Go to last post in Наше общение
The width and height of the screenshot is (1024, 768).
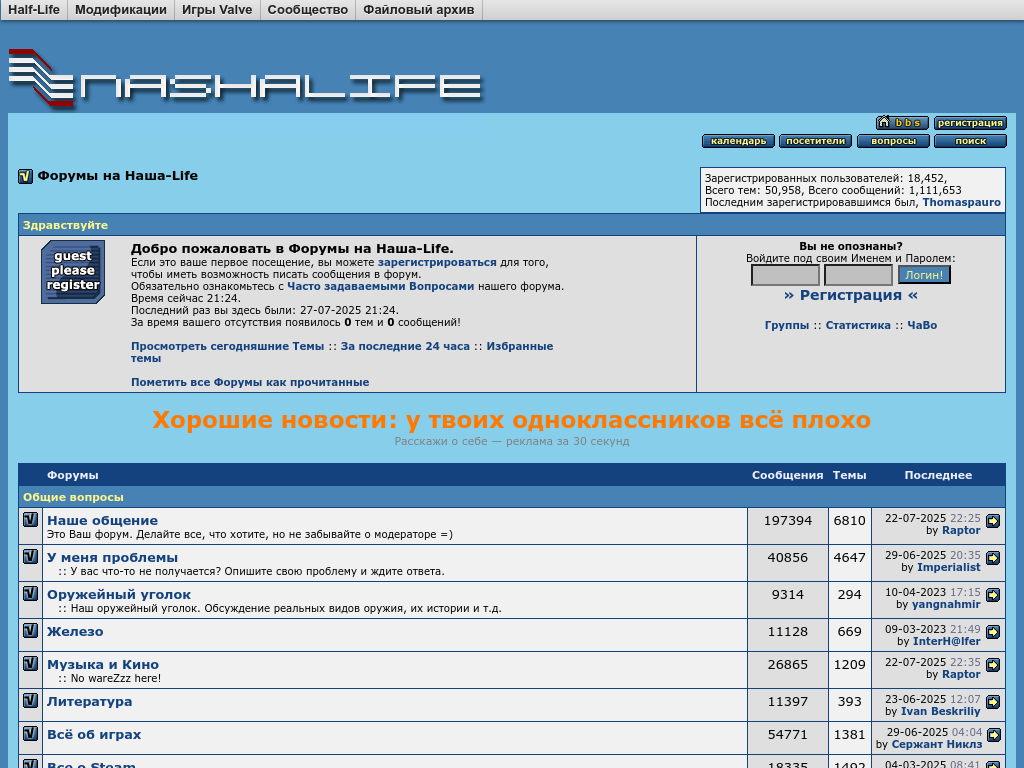click(x=992, y=521)
